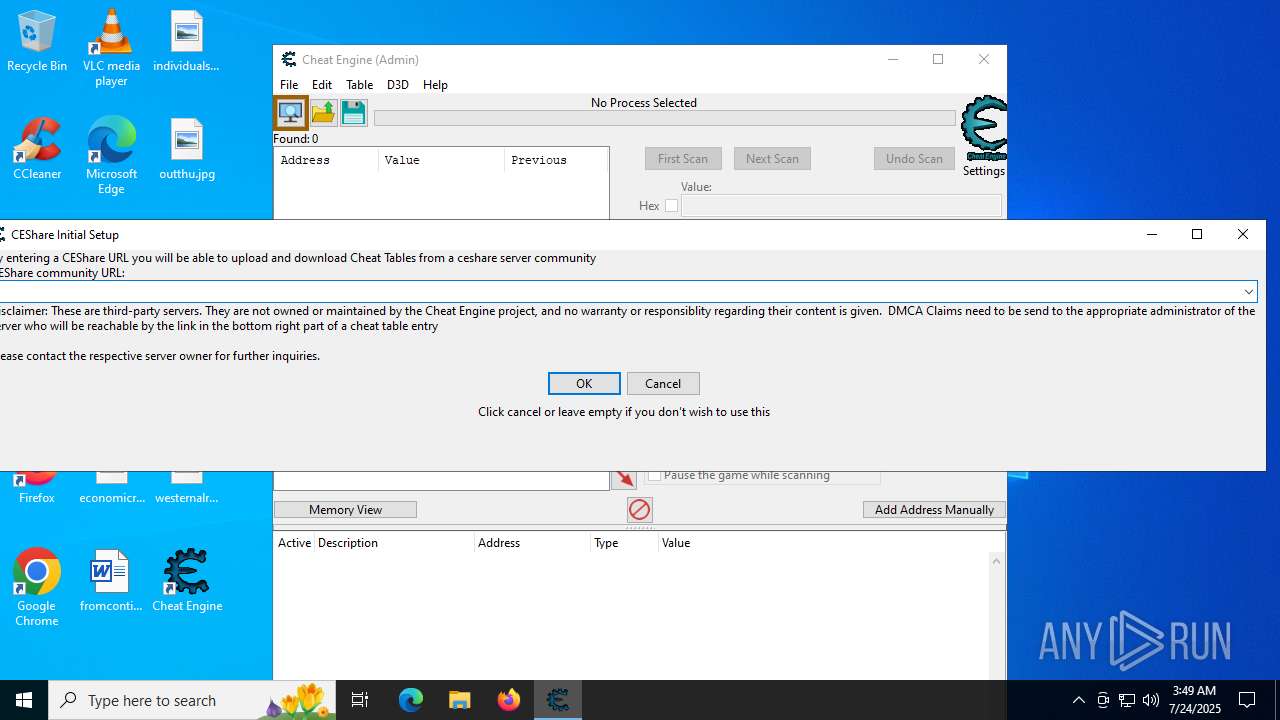The height and width of the screenshot is (720, 1280).
Task: Toggle Pause the game while scanning checkbox
Action: click(654, 476)
